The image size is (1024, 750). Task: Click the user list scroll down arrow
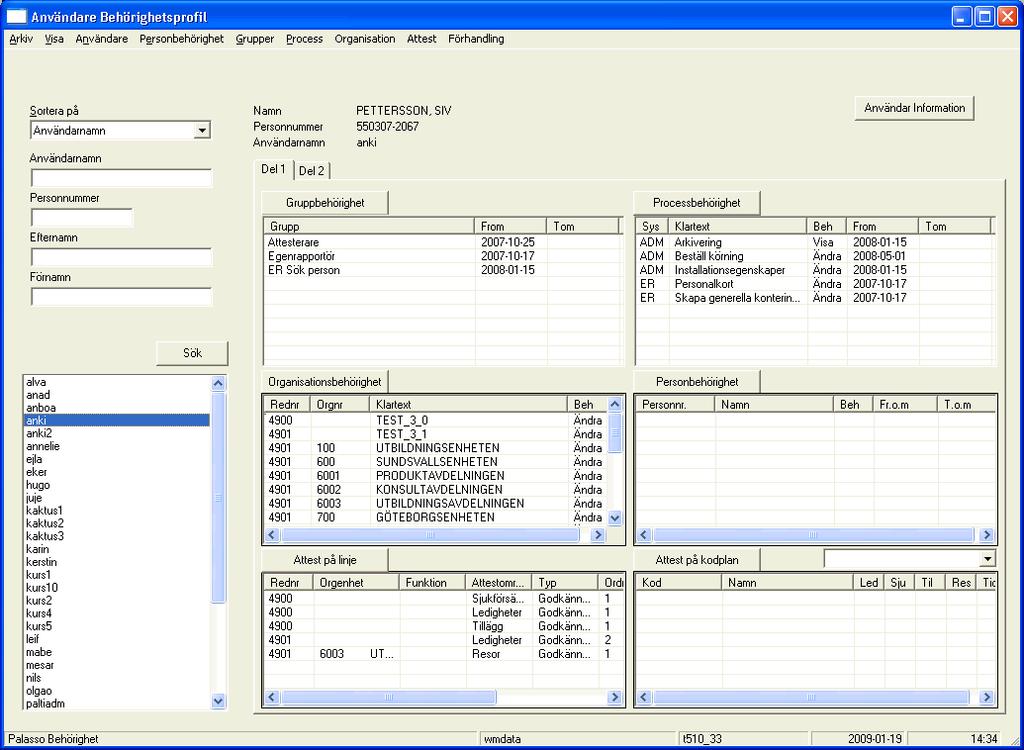point(218,701)
